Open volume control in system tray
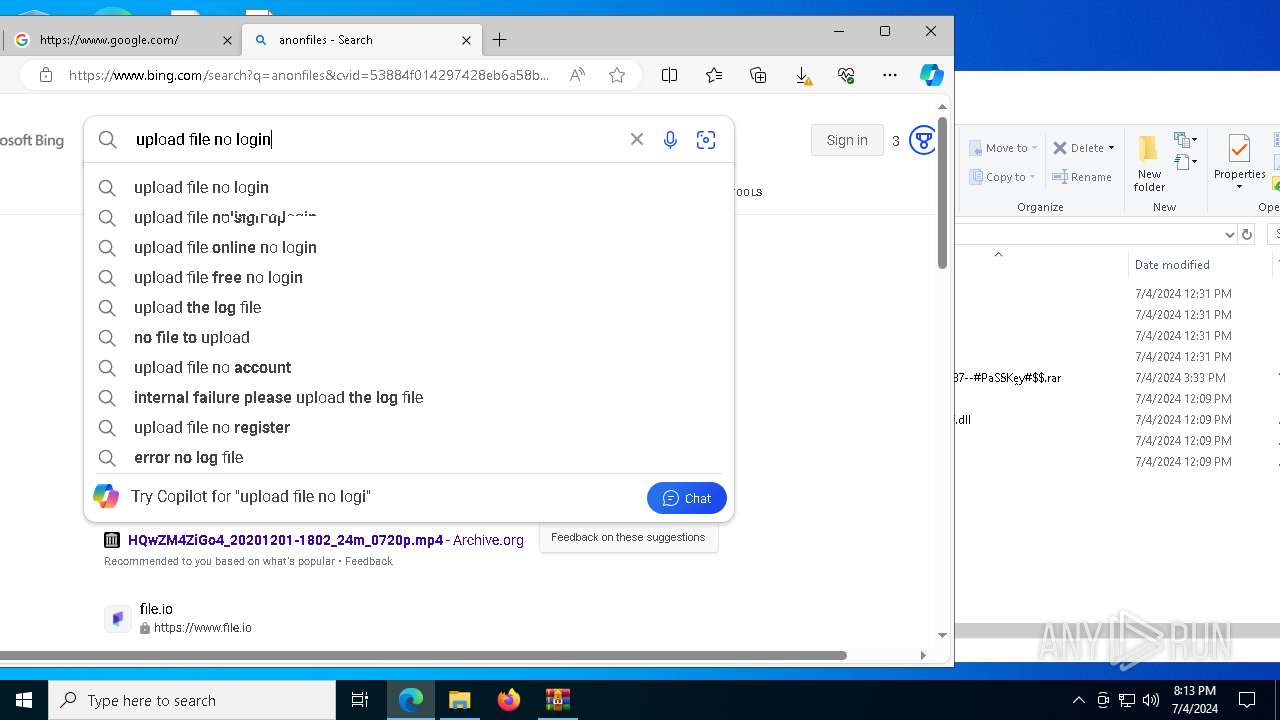Screen dimensions: 1280x720 [x=1151, y=700]
